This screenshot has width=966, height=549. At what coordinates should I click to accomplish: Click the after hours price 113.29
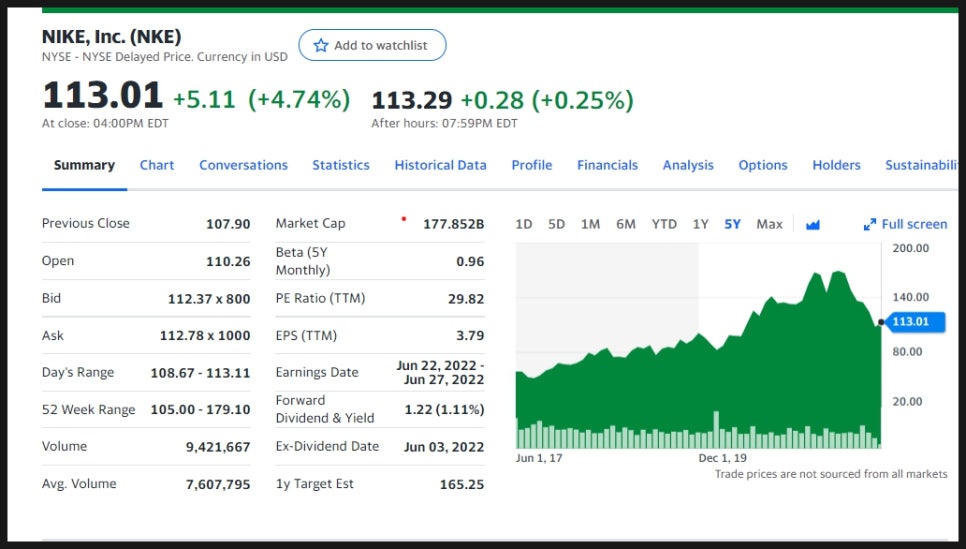tap(412, 100)
